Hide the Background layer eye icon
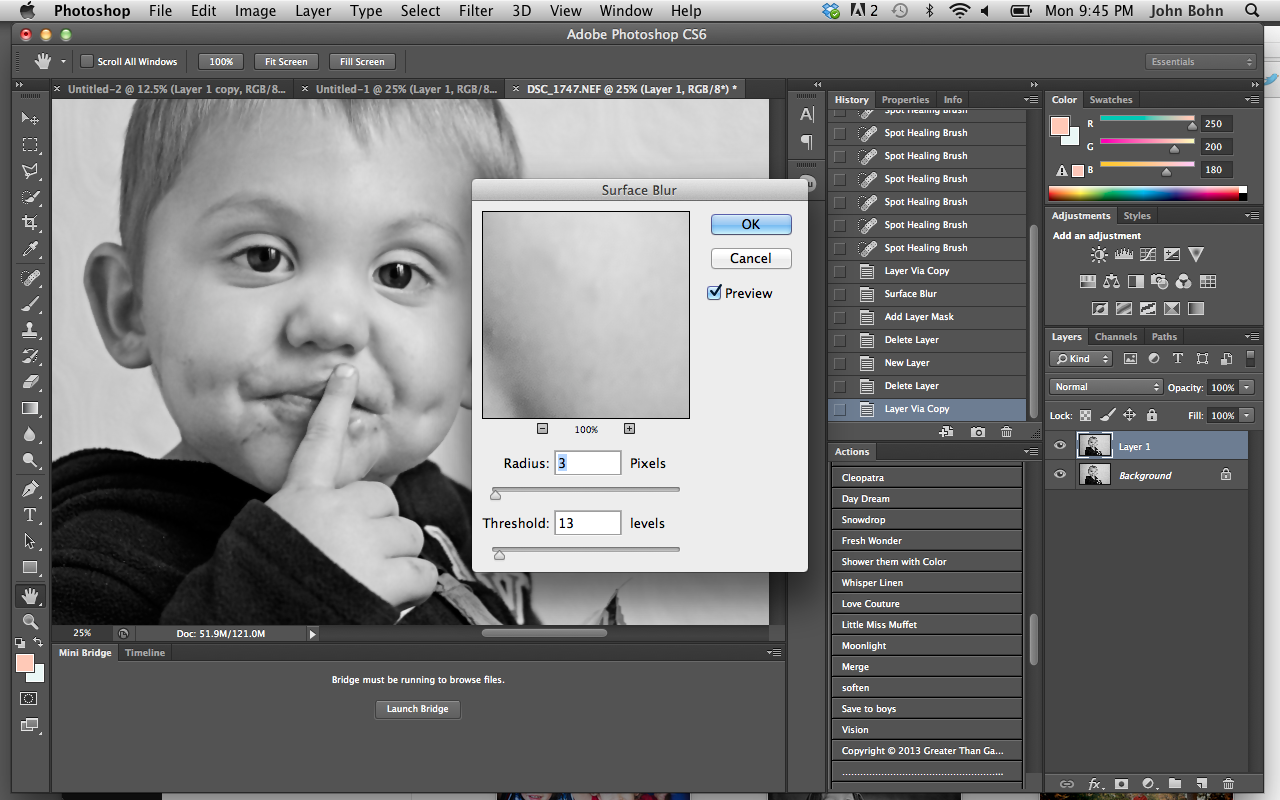The height and width of the screenshot is (800, 1280). point(1061,475)
